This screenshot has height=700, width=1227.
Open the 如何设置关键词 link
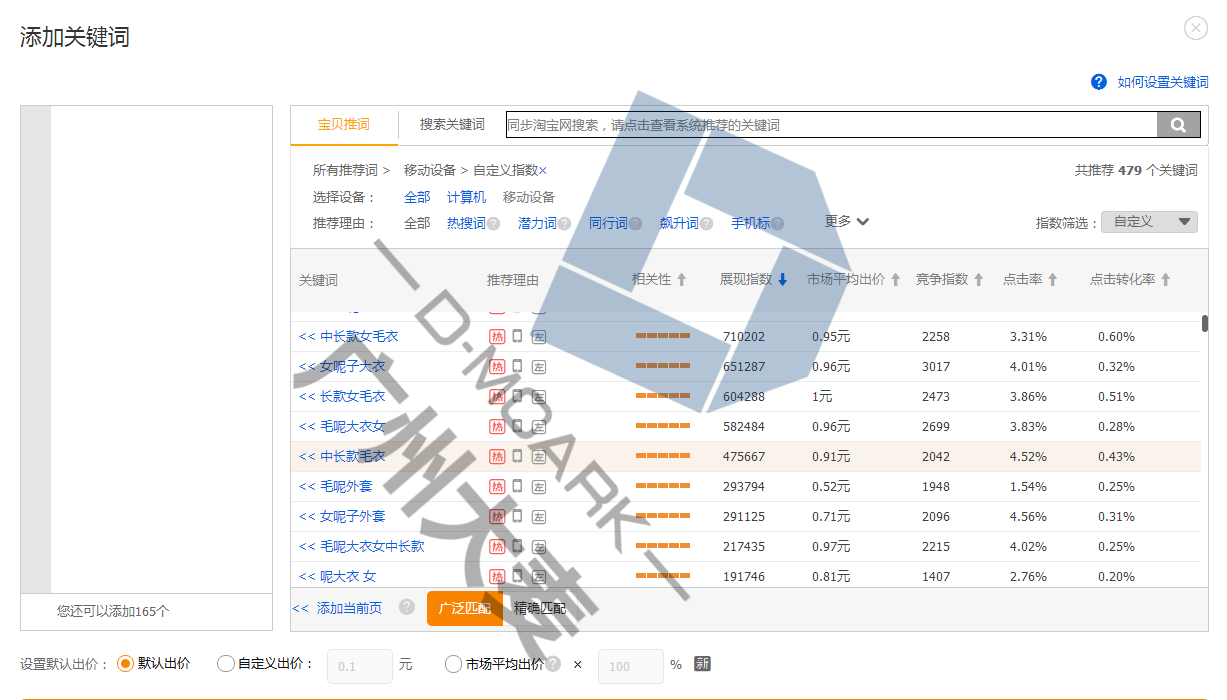point(1163,82)
